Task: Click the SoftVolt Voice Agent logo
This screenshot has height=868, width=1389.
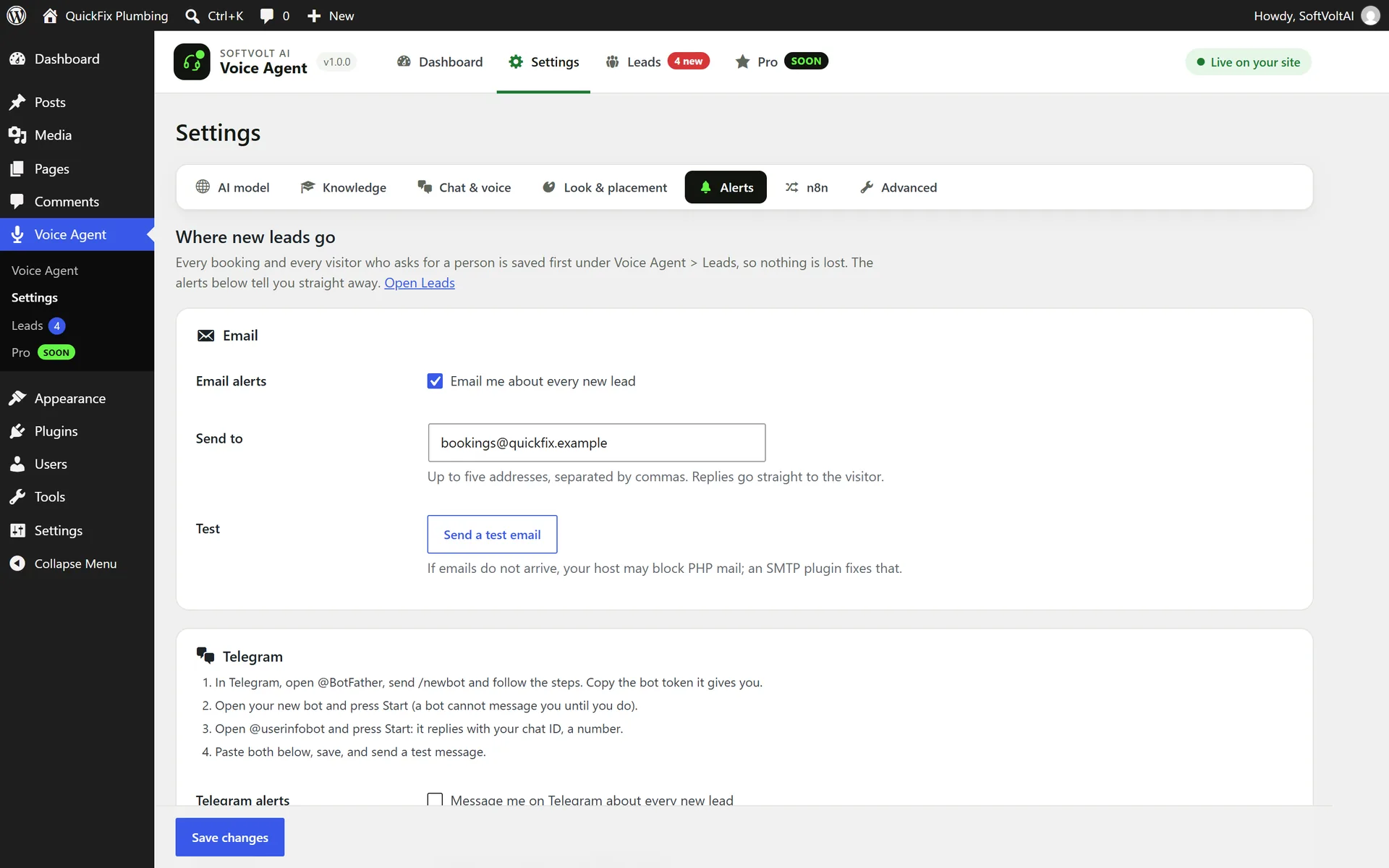Action: [x=192, y=61]
